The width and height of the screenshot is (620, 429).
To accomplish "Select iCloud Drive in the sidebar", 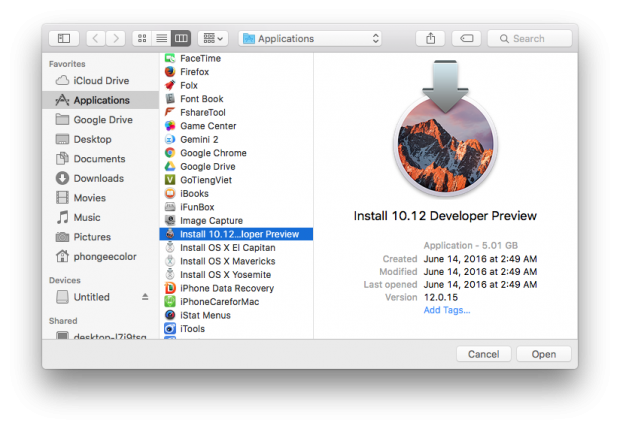I will [98, 81].
